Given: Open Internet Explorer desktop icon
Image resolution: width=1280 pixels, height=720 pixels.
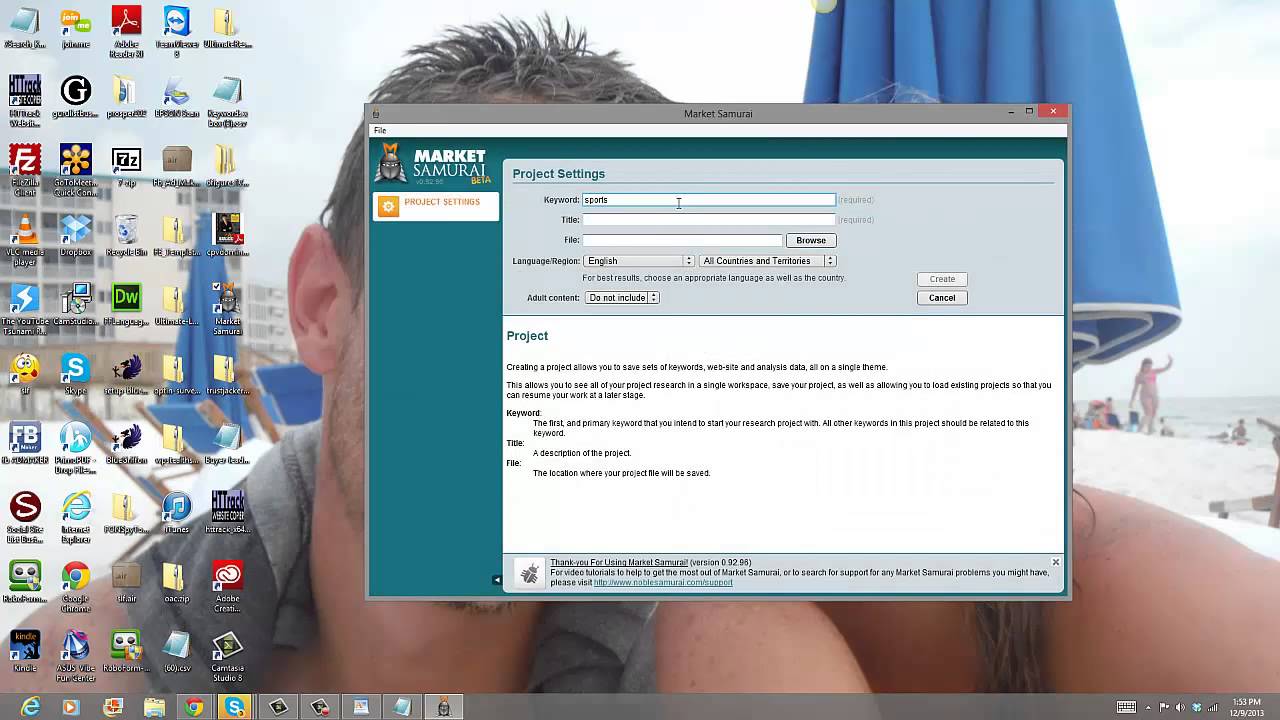Looking at the screenshot, I should click(x=76, y=517).
